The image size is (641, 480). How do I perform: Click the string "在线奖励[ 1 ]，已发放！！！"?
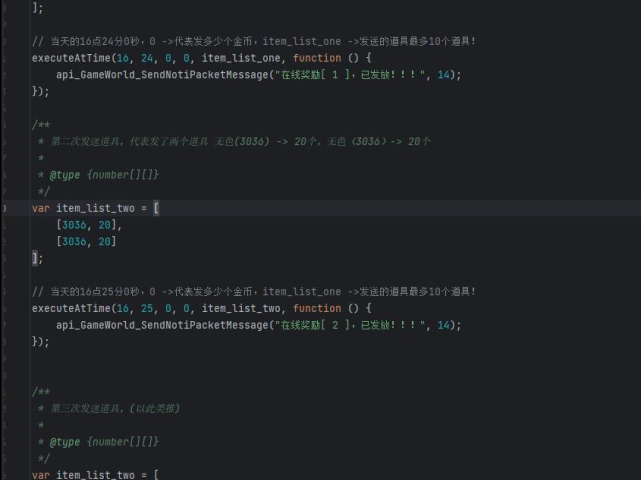click(352, 75)
